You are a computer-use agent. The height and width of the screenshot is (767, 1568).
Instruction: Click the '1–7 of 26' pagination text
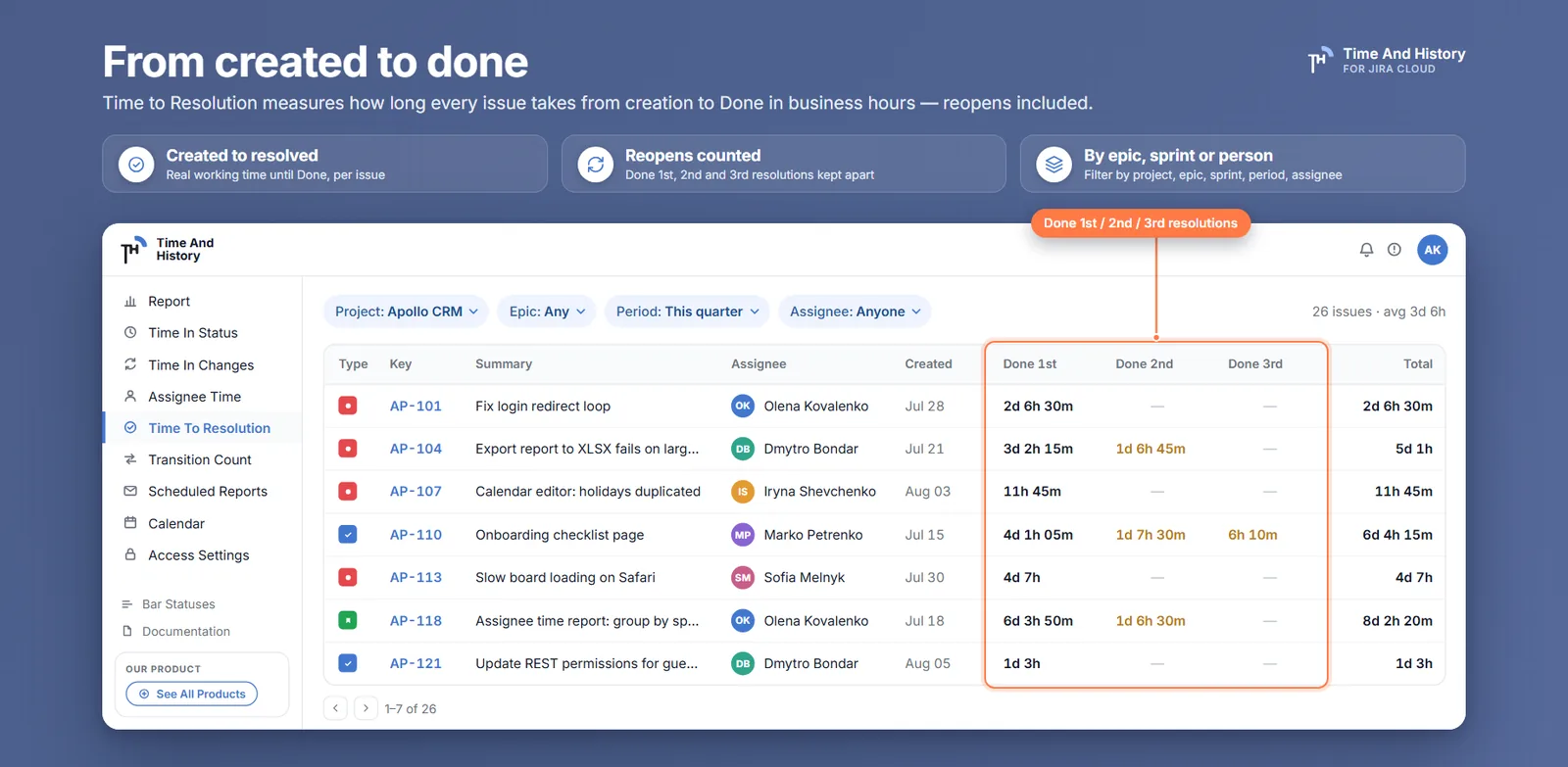click(411, 708)
